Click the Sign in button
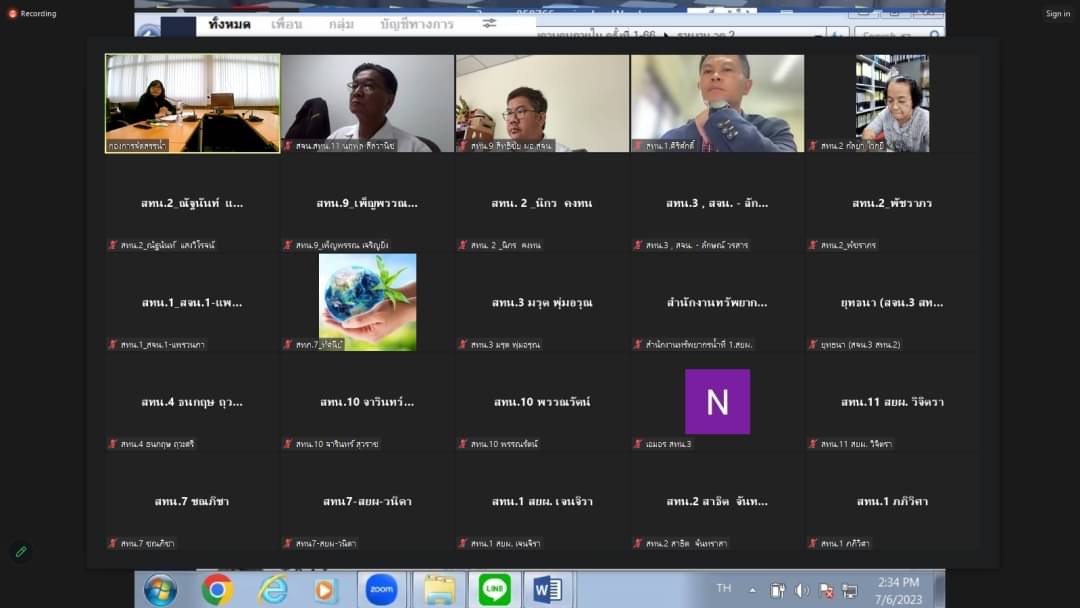Image resolution: width=1080 pixels, height=608 pixels. coord(1057,14)
